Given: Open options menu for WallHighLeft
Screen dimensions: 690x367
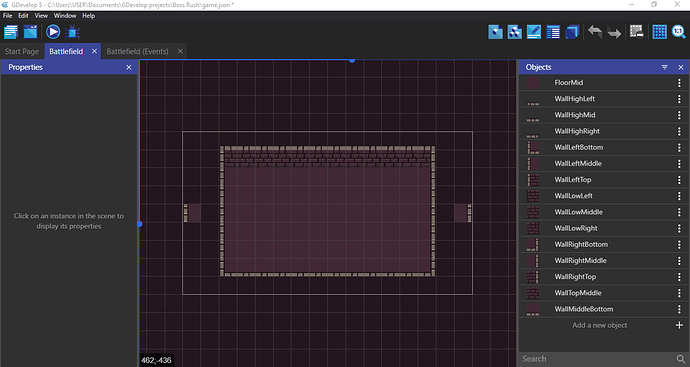Looking at the screenshot, I should pyautogui.click(x=679, y=99).
